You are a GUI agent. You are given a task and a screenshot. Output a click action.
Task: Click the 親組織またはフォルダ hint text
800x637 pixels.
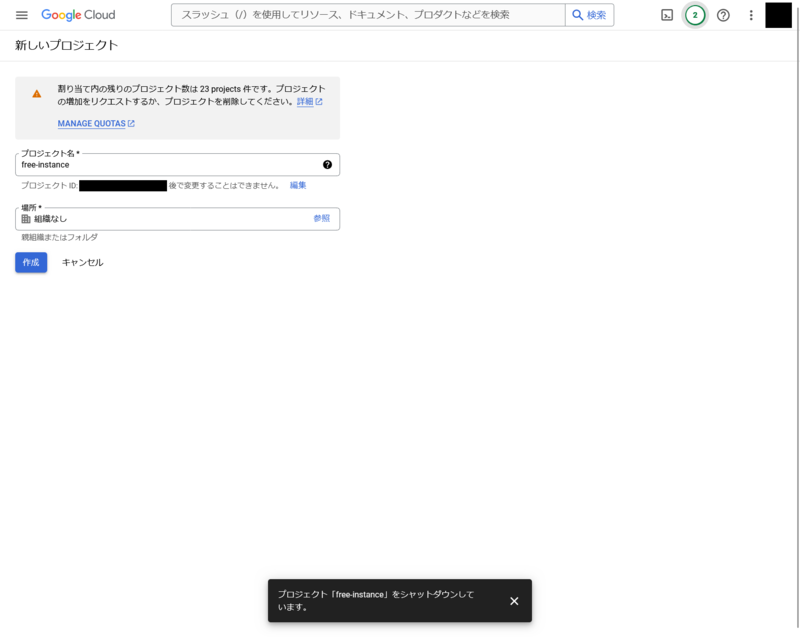59,237
